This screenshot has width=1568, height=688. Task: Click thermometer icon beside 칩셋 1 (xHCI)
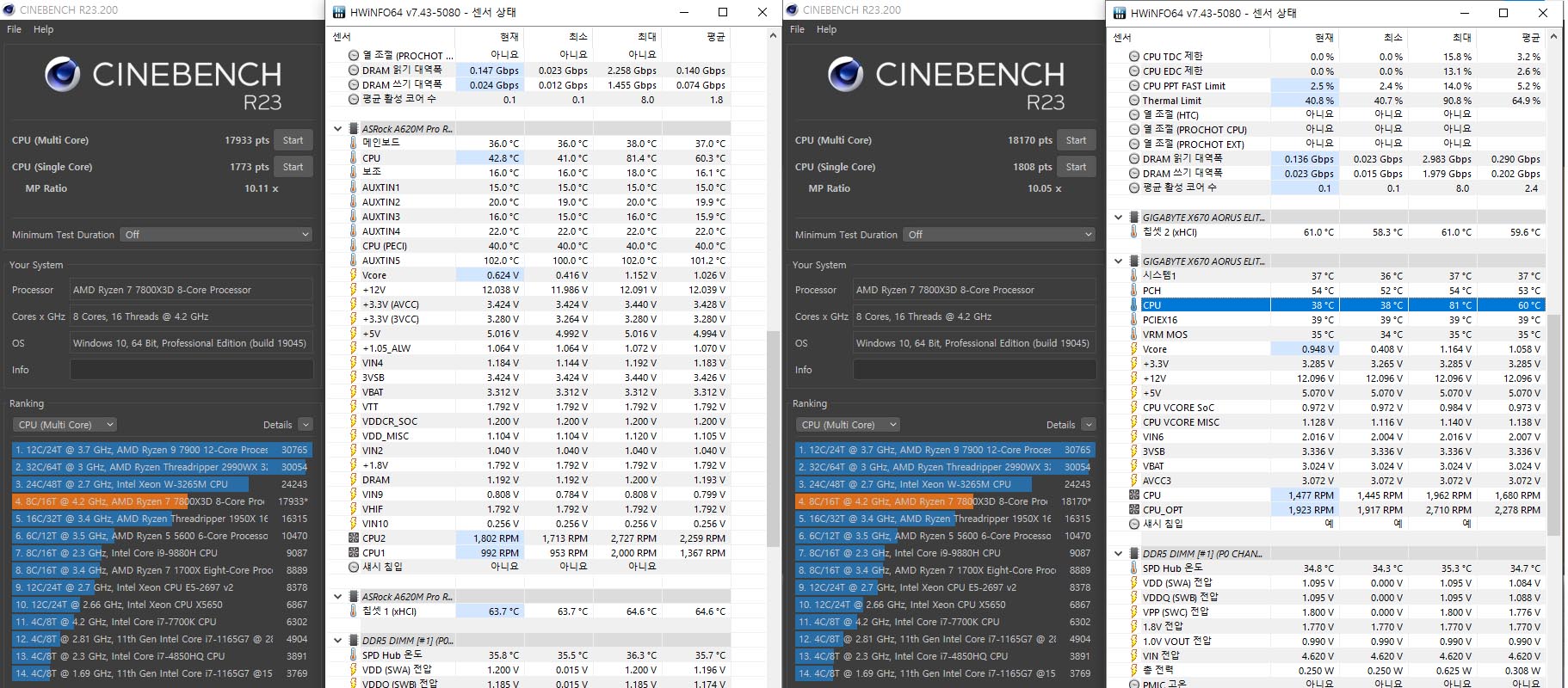[x=354, y=611]
